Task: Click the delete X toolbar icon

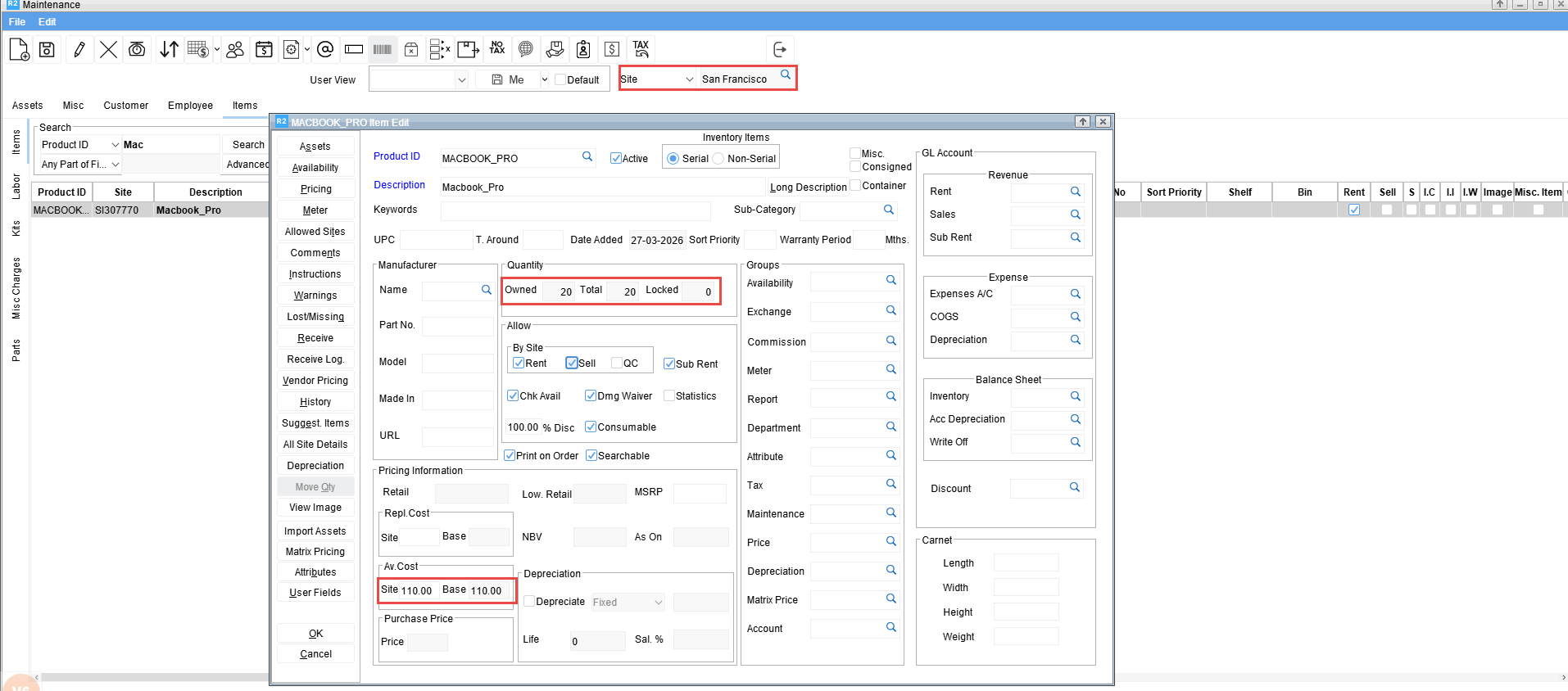Action: point(108,50)
